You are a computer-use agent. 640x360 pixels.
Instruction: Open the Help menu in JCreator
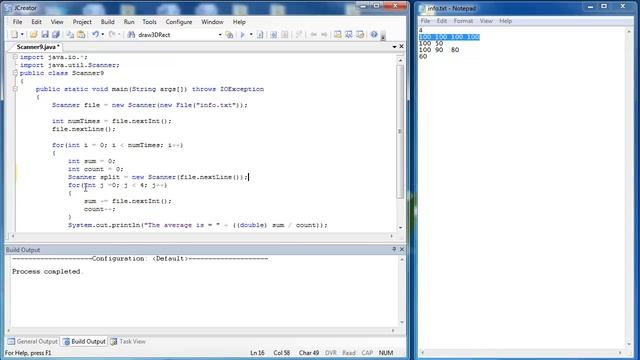(239, 22)
